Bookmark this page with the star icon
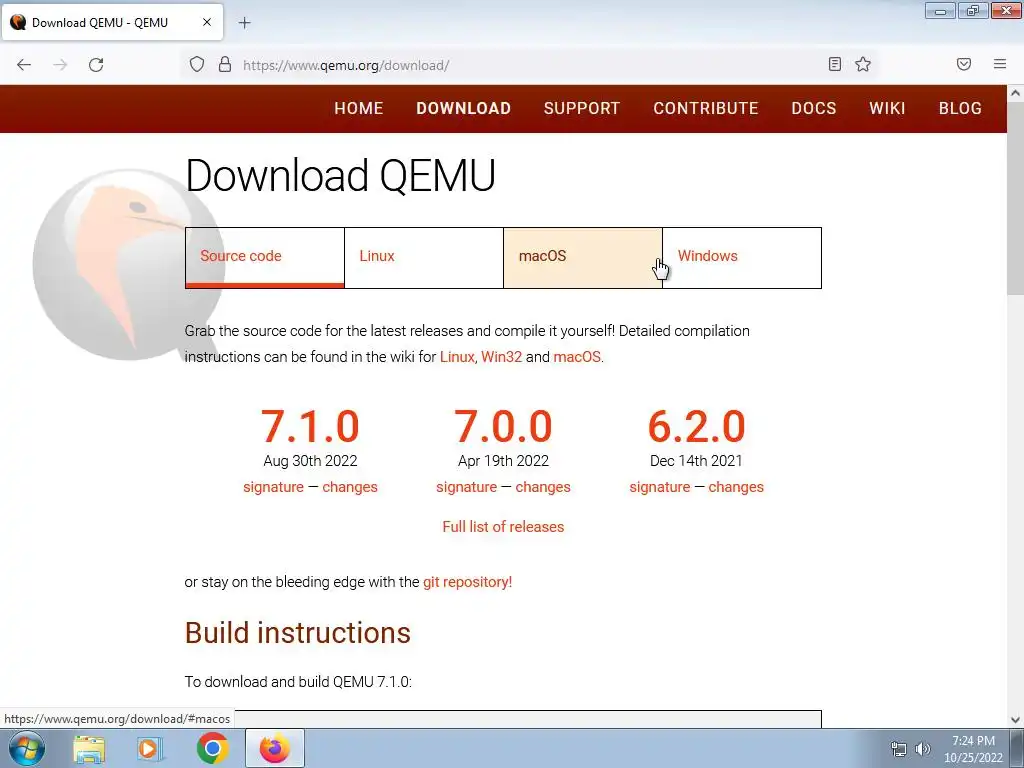 [x=863, y=64]
